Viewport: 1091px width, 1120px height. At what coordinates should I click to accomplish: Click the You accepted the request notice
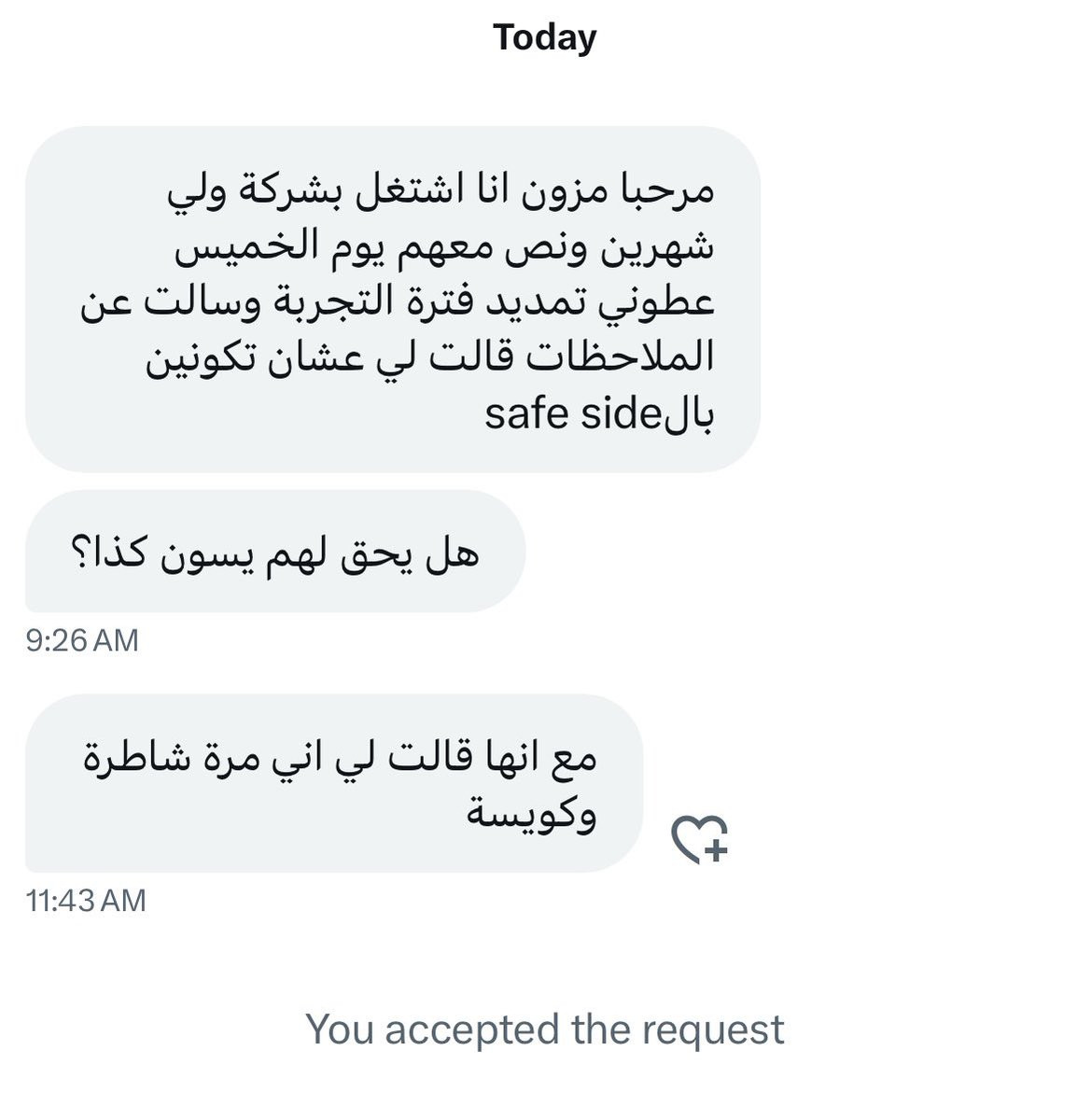[545, 1029]
